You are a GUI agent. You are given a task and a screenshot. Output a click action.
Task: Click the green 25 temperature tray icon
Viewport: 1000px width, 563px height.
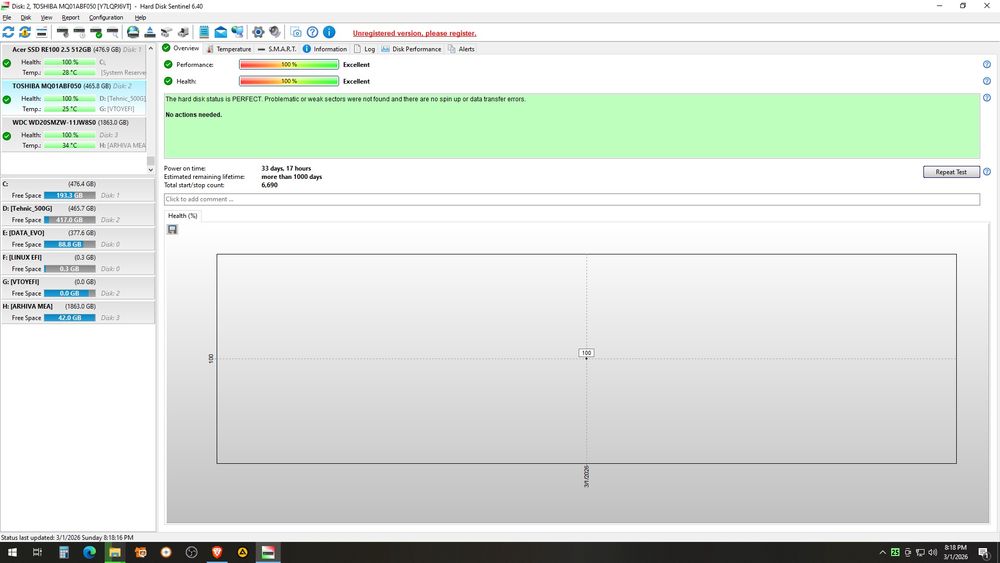pyautogui.click(x=895, y=552)
